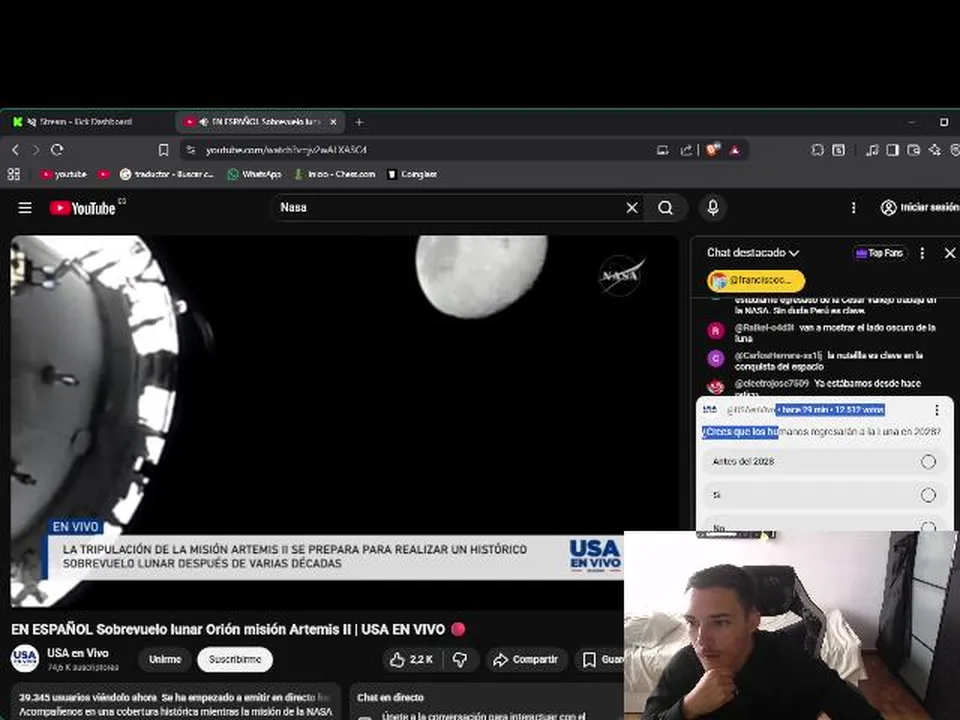This screenshot has width=960, height=720.
Task: Bookmark this page icon
Action: [163, 150]
